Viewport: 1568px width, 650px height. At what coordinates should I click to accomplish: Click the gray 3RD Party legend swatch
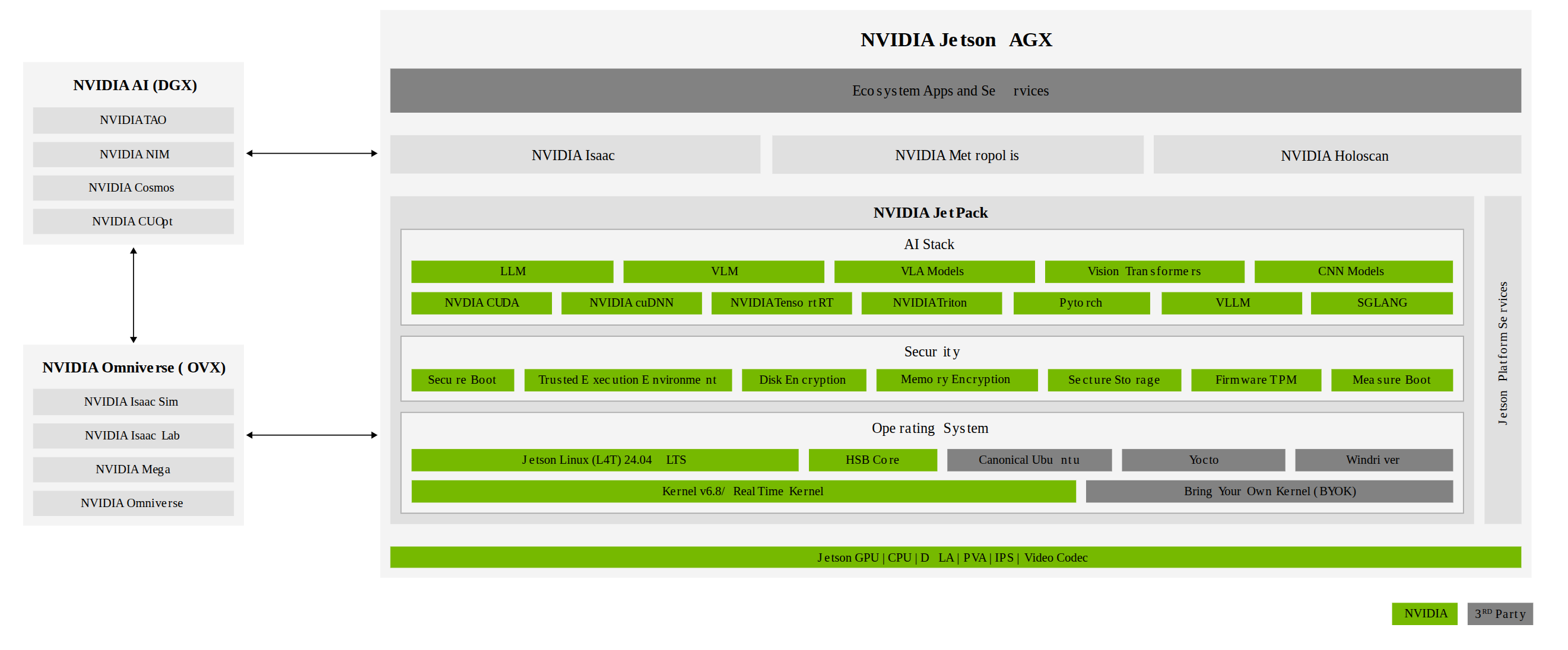tap(1500, 614)
